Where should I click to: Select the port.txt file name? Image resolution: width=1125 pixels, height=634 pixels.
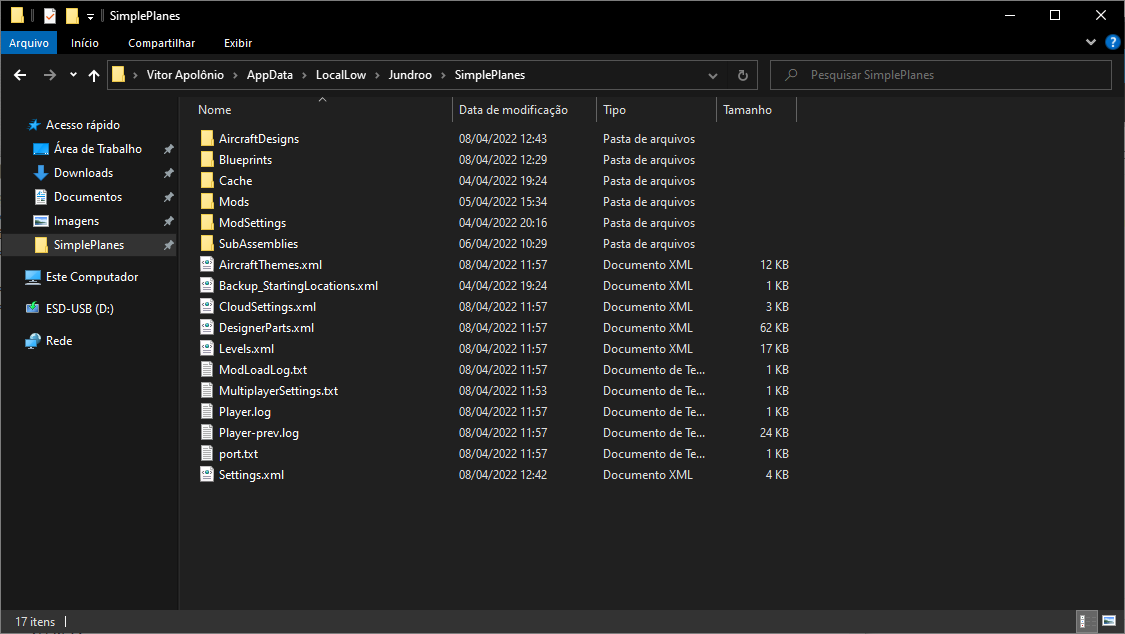tap(238, 453)
